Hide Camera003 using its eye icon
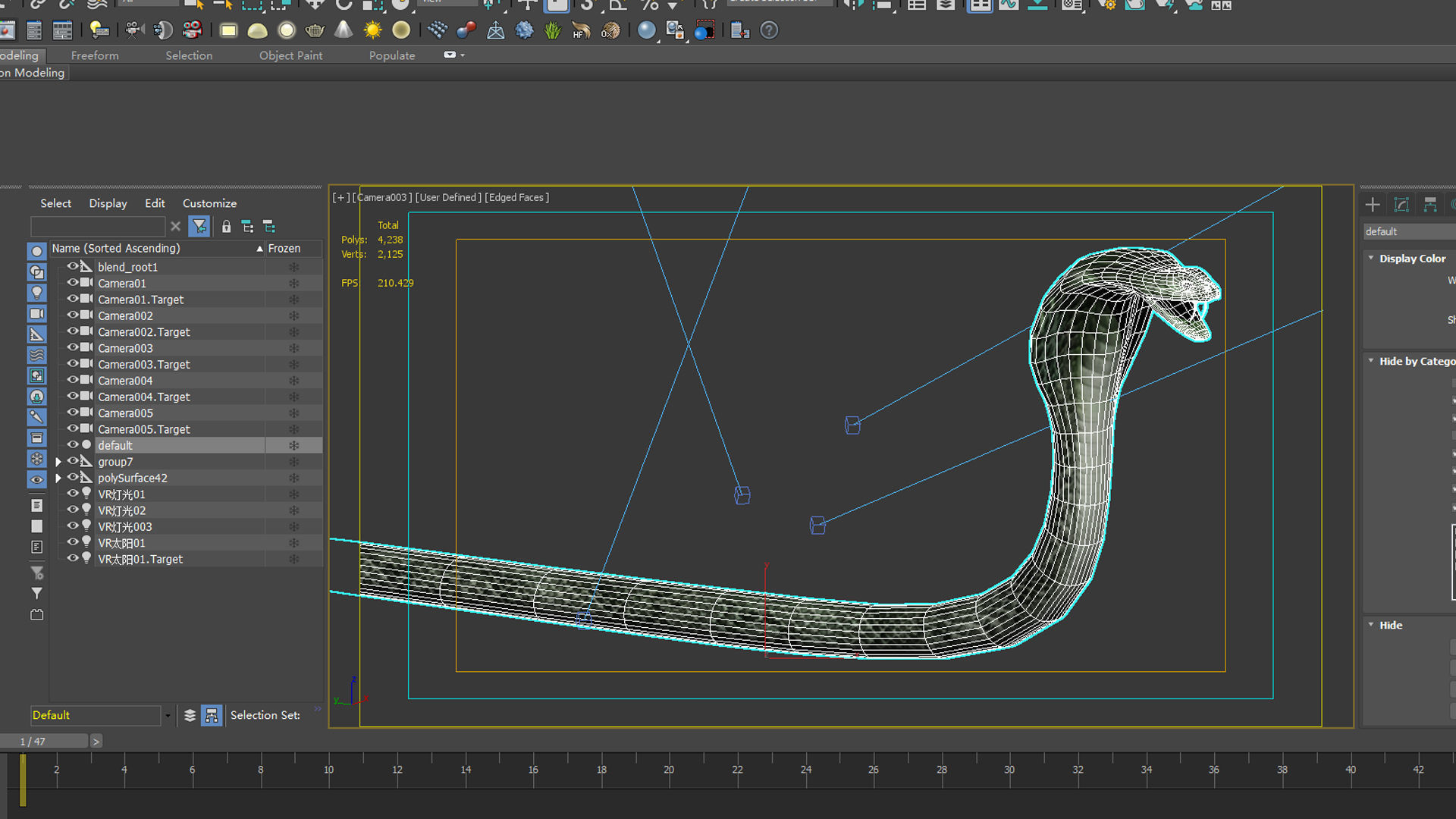1456x819 pixels. 73,347
